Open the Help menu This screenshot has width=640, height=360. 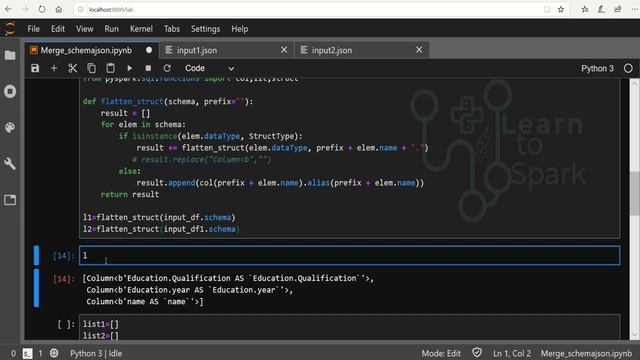(240, 29)
